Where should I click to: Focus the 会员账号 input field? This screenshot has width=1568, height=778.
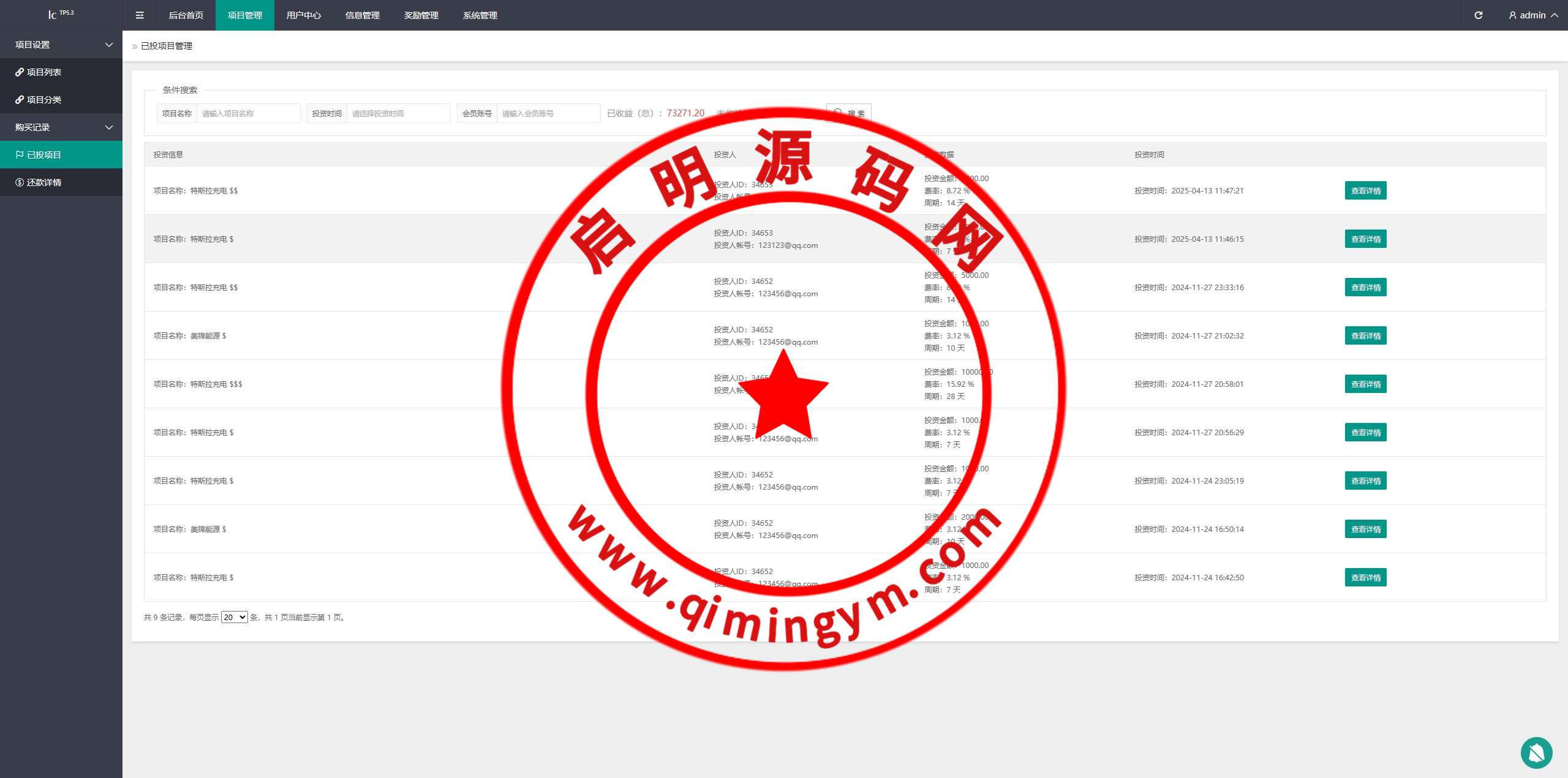pos(548,113)
